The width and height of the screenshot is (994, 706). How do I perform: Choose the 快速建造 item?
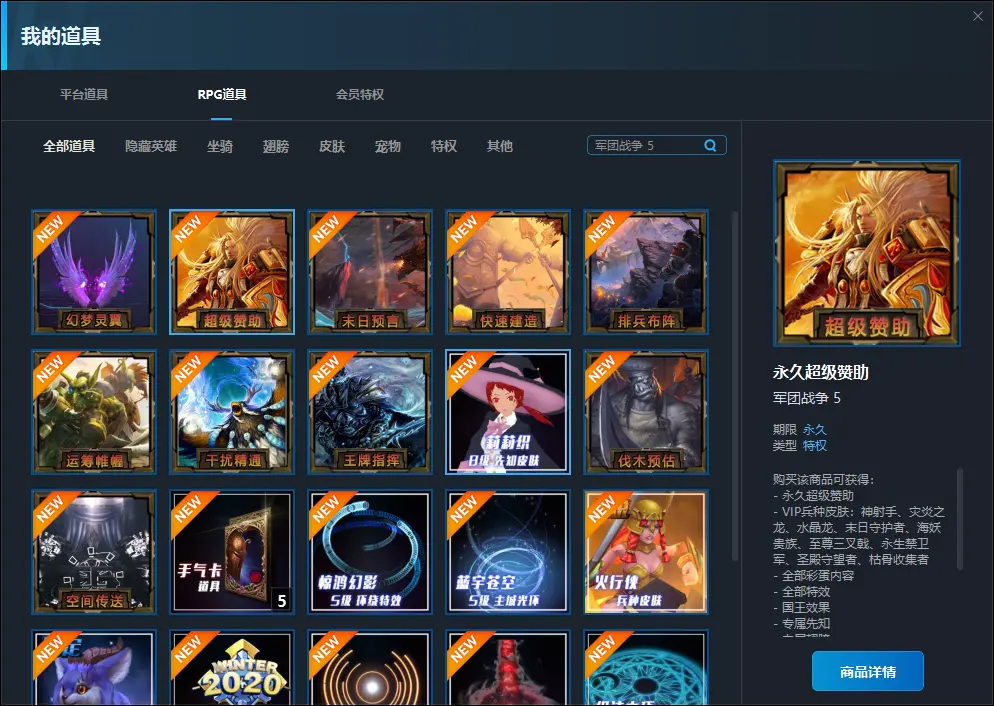(508, 272)
